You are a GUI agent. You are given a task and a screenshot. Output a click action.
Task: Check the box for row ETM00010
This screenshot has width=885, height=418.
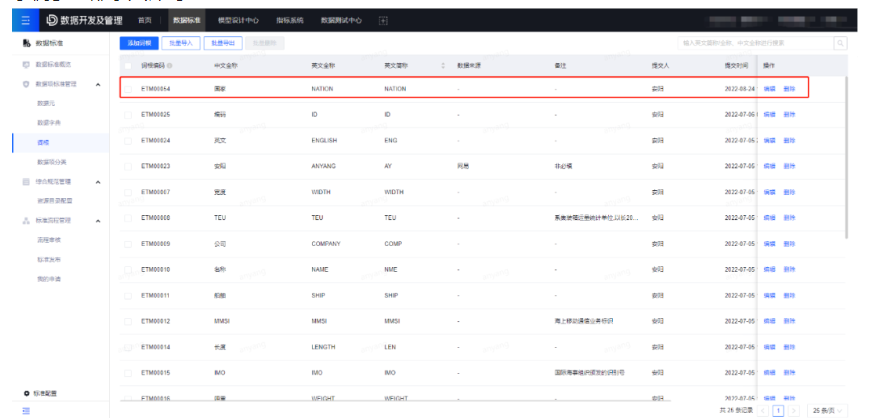pyautogui.click(x=128, y=270)
